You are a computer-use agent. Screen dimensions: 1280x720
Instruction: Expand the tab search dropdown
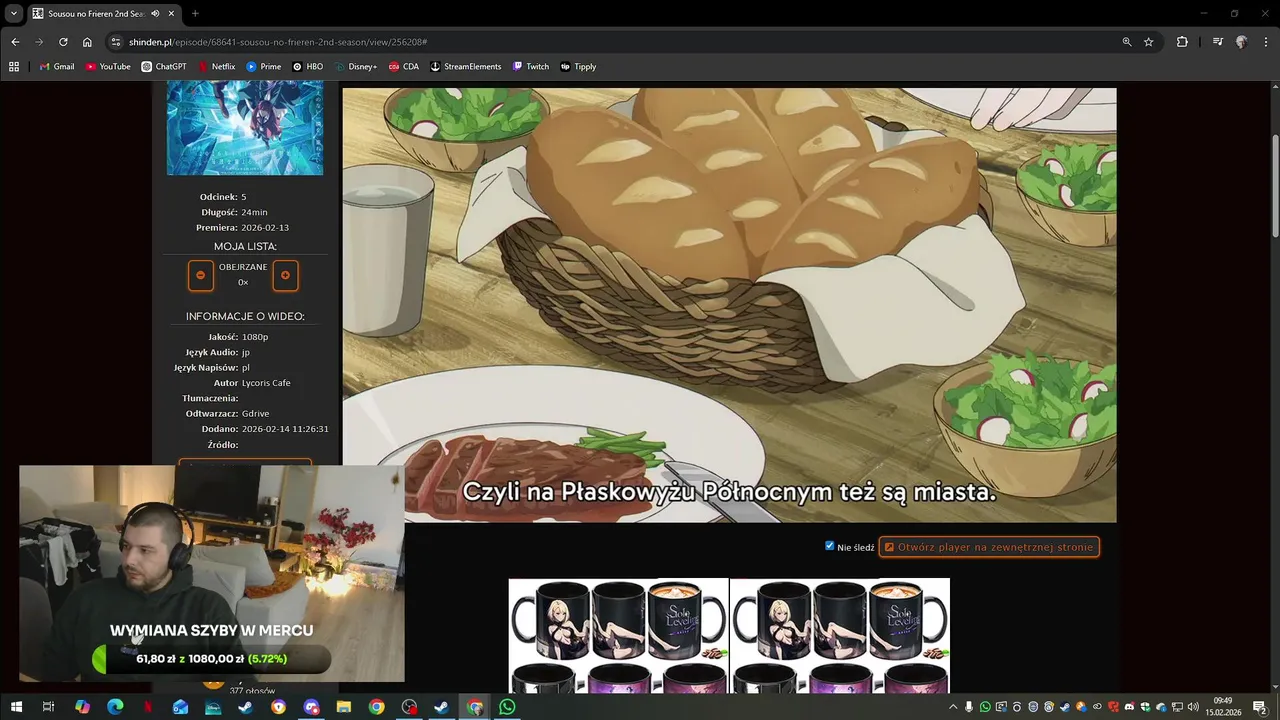pos(13,13)
